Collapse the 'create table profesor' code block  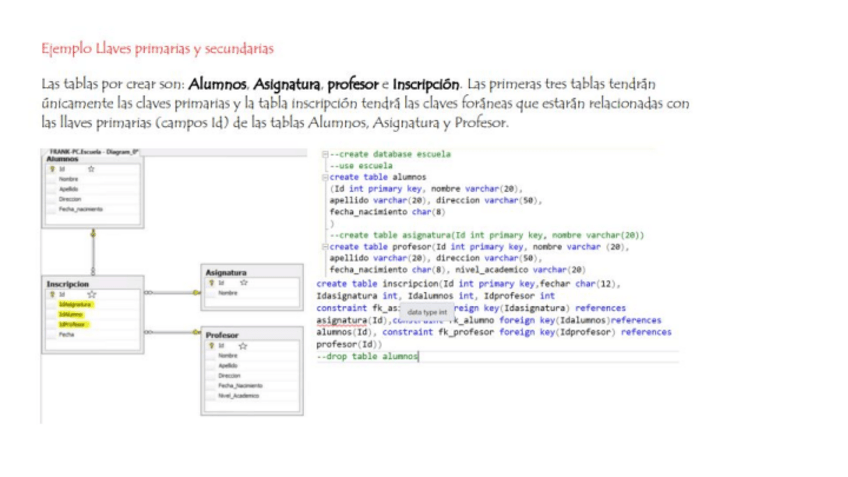click(325, 247)
